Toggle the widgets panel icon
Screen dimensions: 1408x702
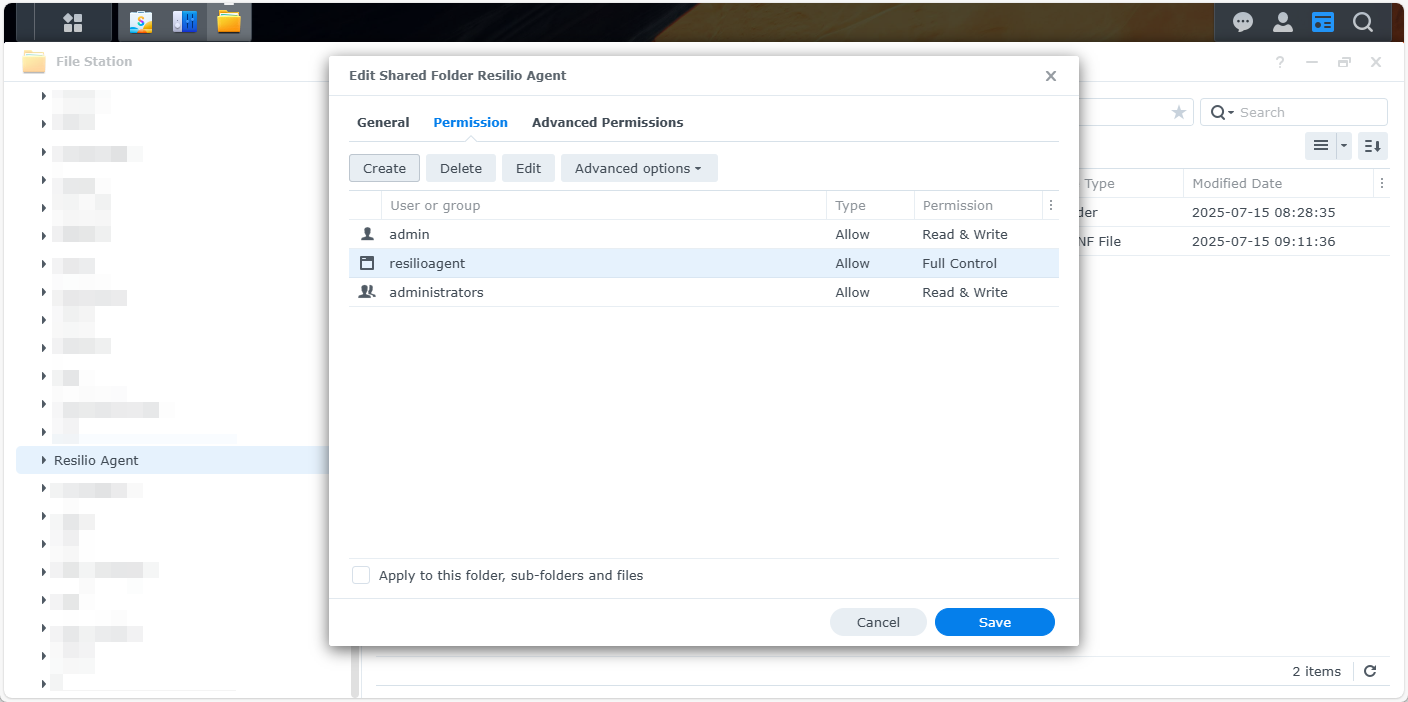coord(1323,22)
